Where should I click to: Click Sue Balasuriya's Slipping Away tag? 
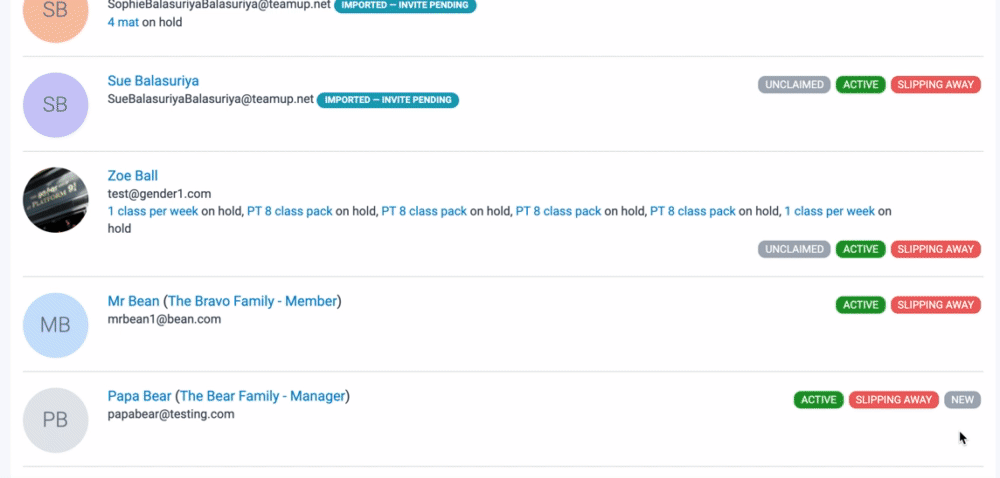click(935, 85)
